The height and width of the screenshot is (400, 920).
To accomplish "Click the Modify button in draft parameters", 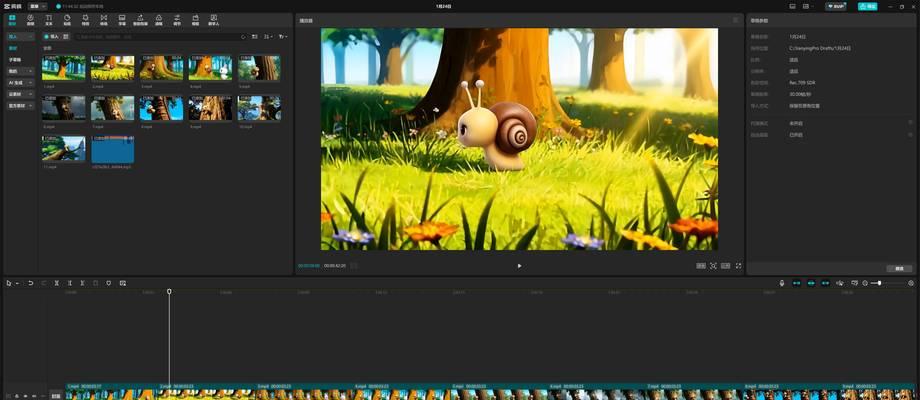I will 899,268.
